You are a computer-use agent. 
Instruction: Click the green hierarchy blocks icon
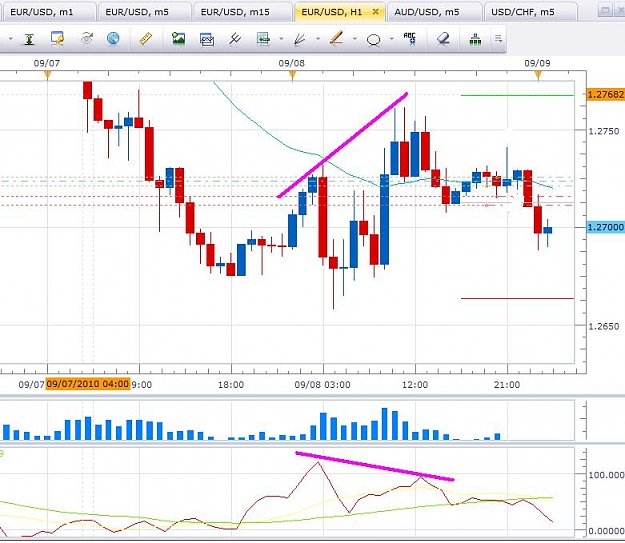pyautogui.click(x=475, y=39)
